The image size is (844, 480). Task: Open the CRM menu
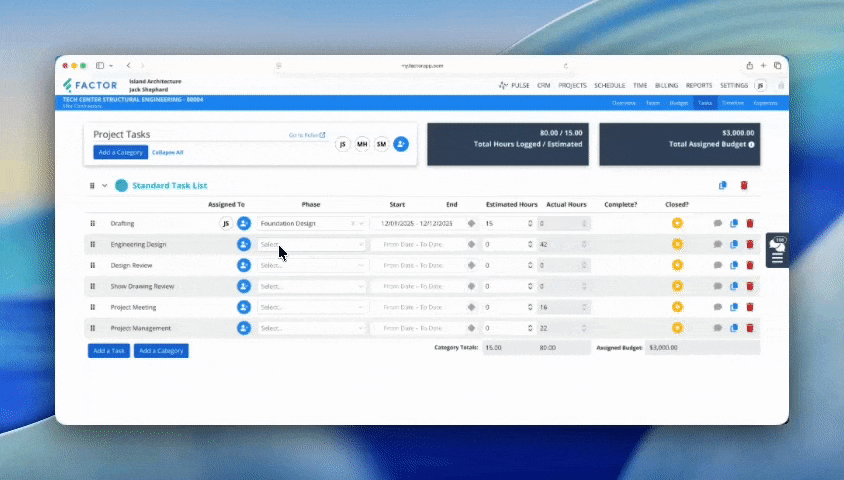(x=544, y=85)
